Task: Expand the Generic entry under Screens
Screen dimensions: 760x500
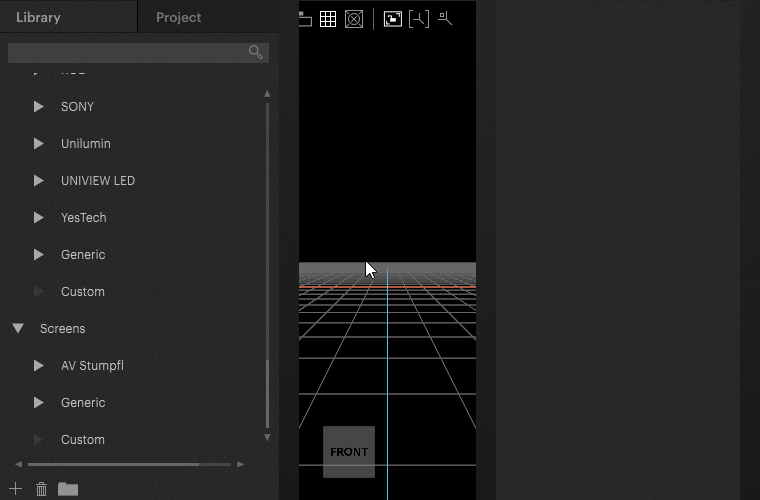Action: 39,403
